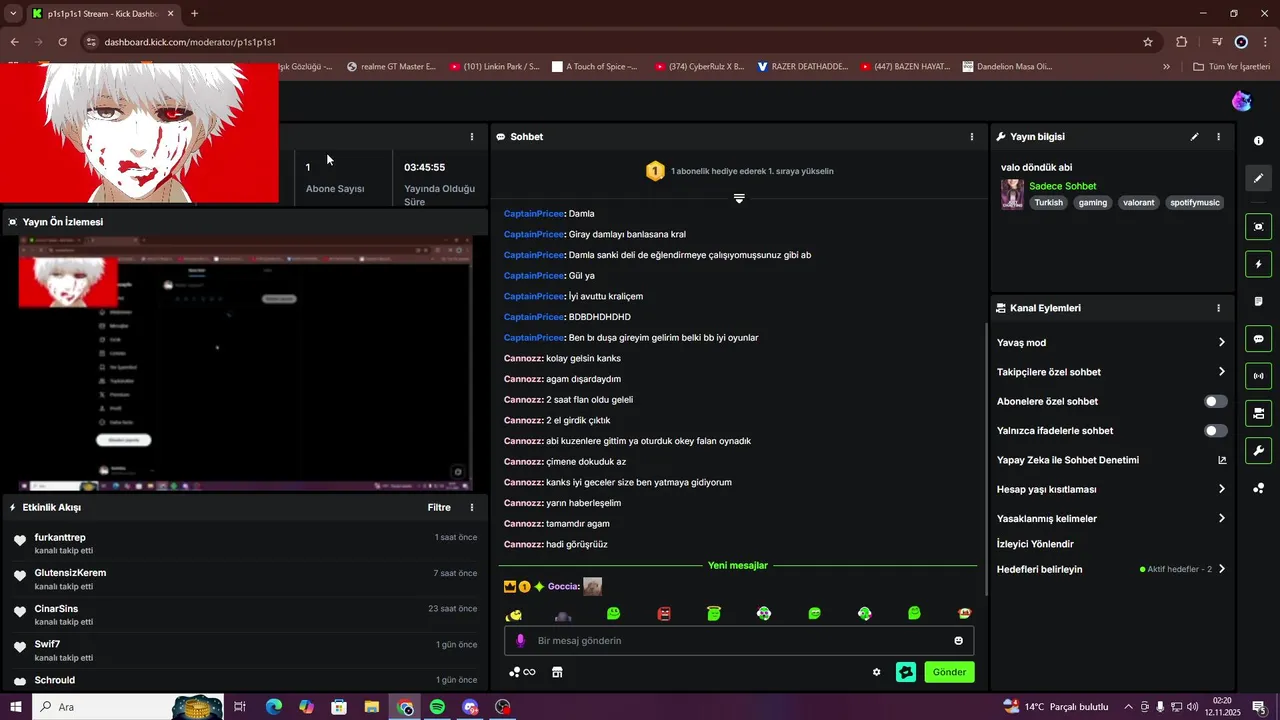The image size is (1280, 720).
Task: Click profile avatar at top right of dashboard
Action: 1241,101
